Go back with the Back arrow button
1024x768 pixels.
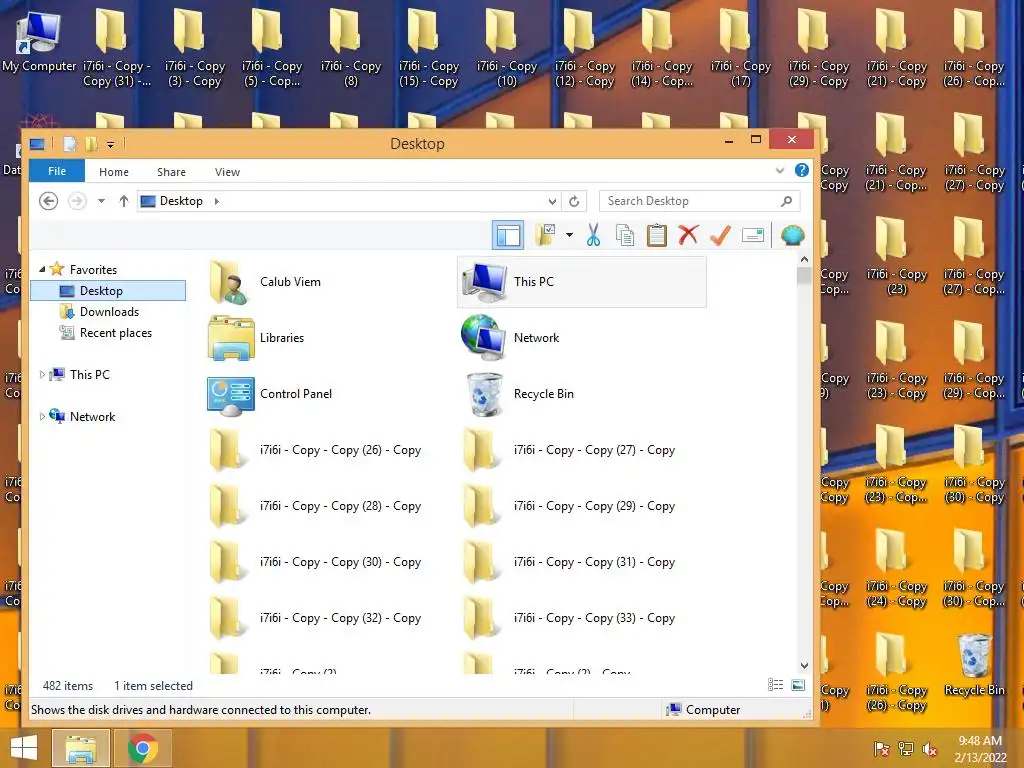tap(48, 201)
